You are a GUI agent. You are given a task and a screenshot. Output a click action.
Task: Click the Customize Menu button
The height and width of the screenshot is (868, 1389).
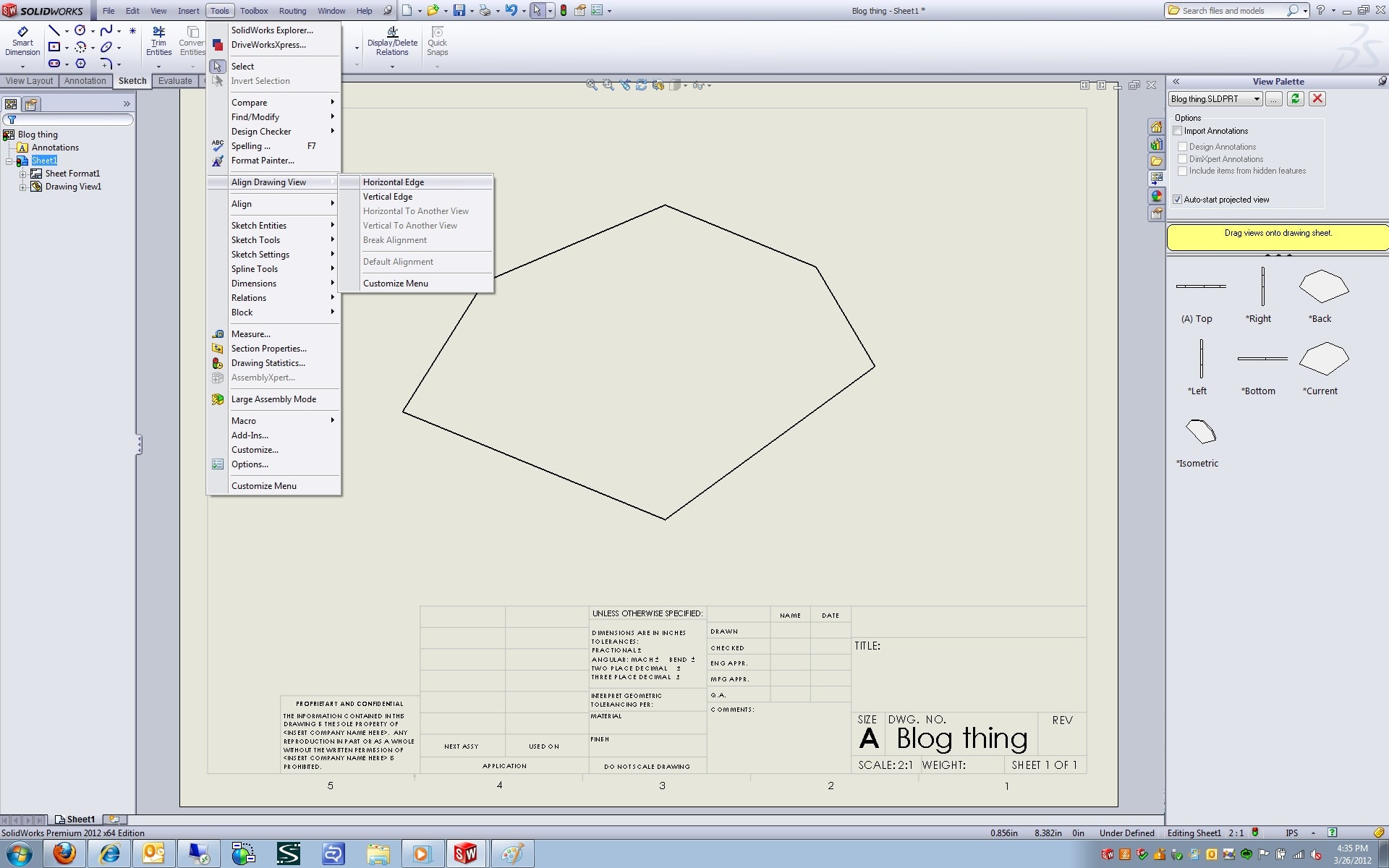click(395, 283)
